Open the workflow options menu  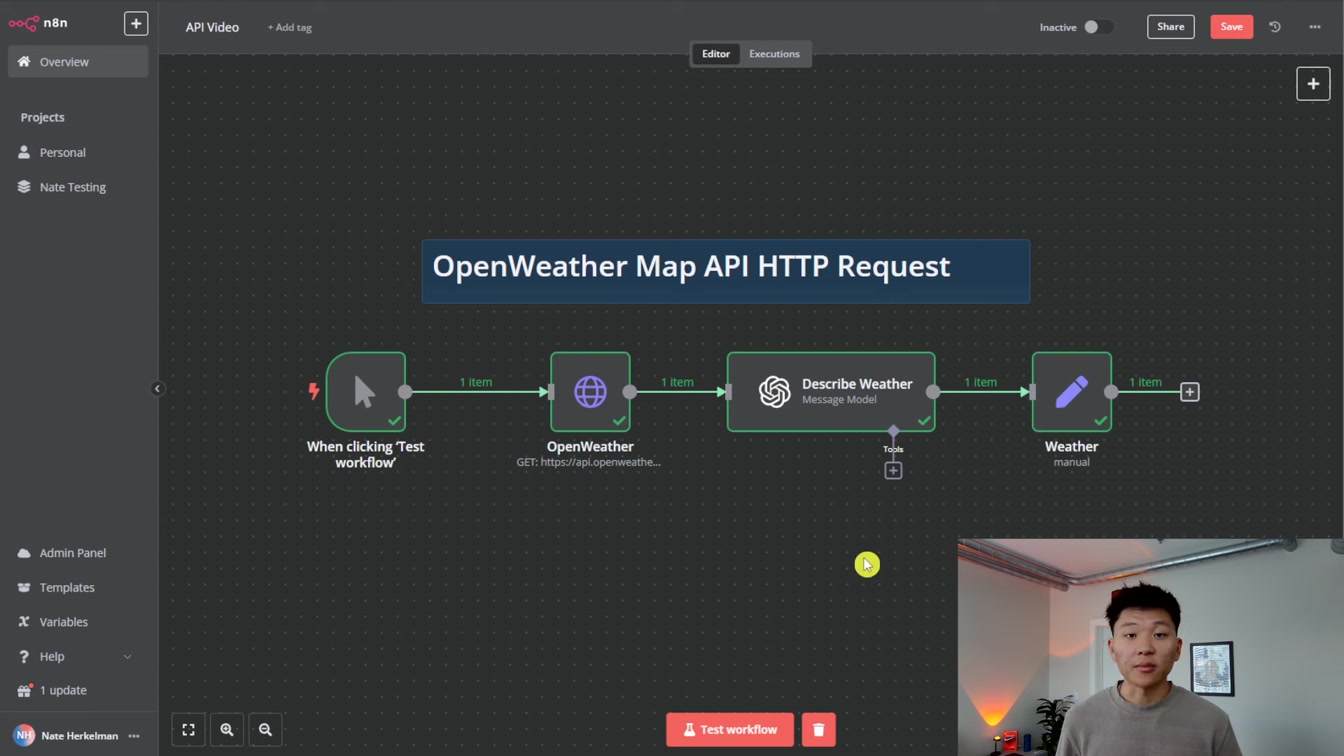coord(1315,27)
